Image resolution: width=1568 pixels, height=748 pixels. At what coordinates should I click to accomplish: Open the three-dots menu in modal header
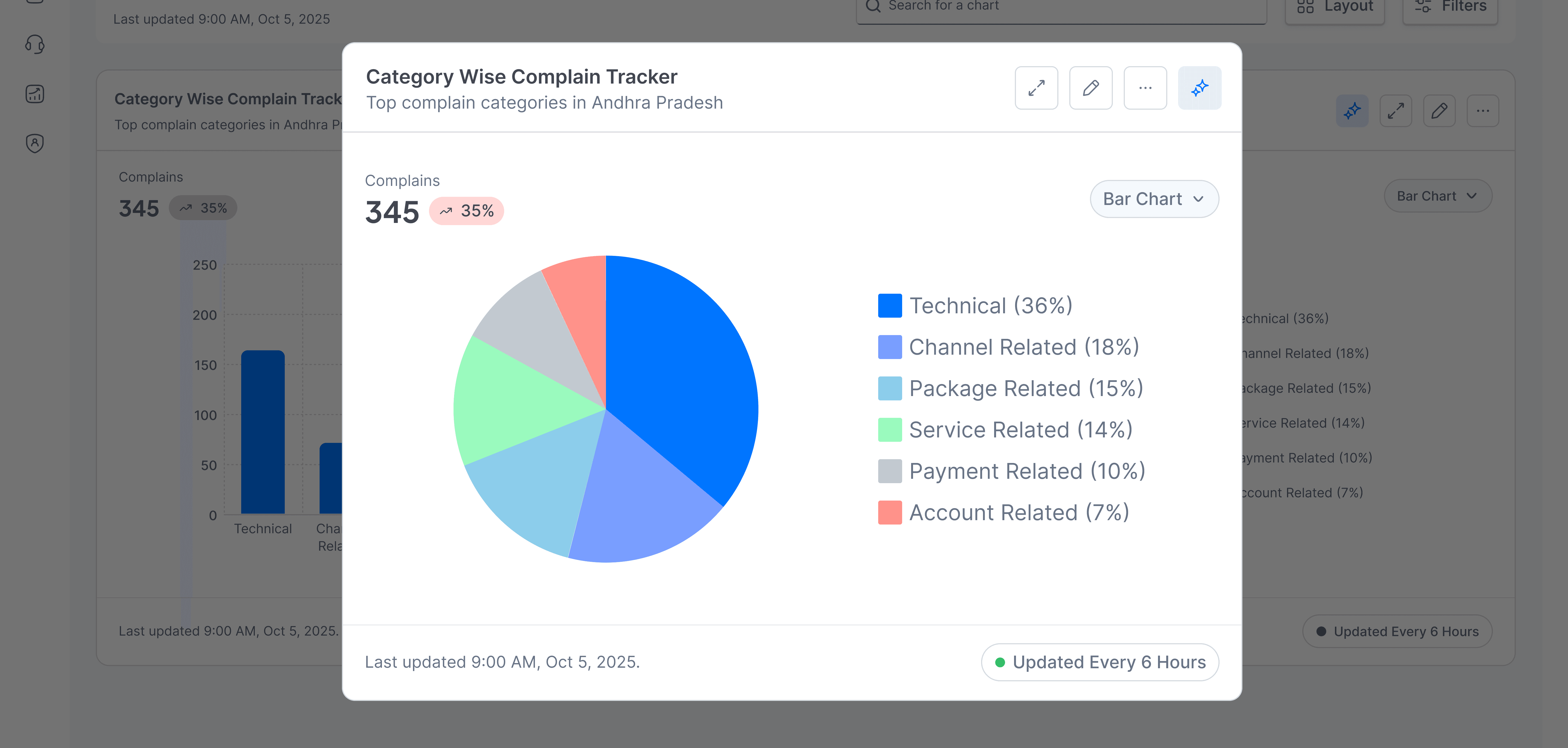point(1145,88)
